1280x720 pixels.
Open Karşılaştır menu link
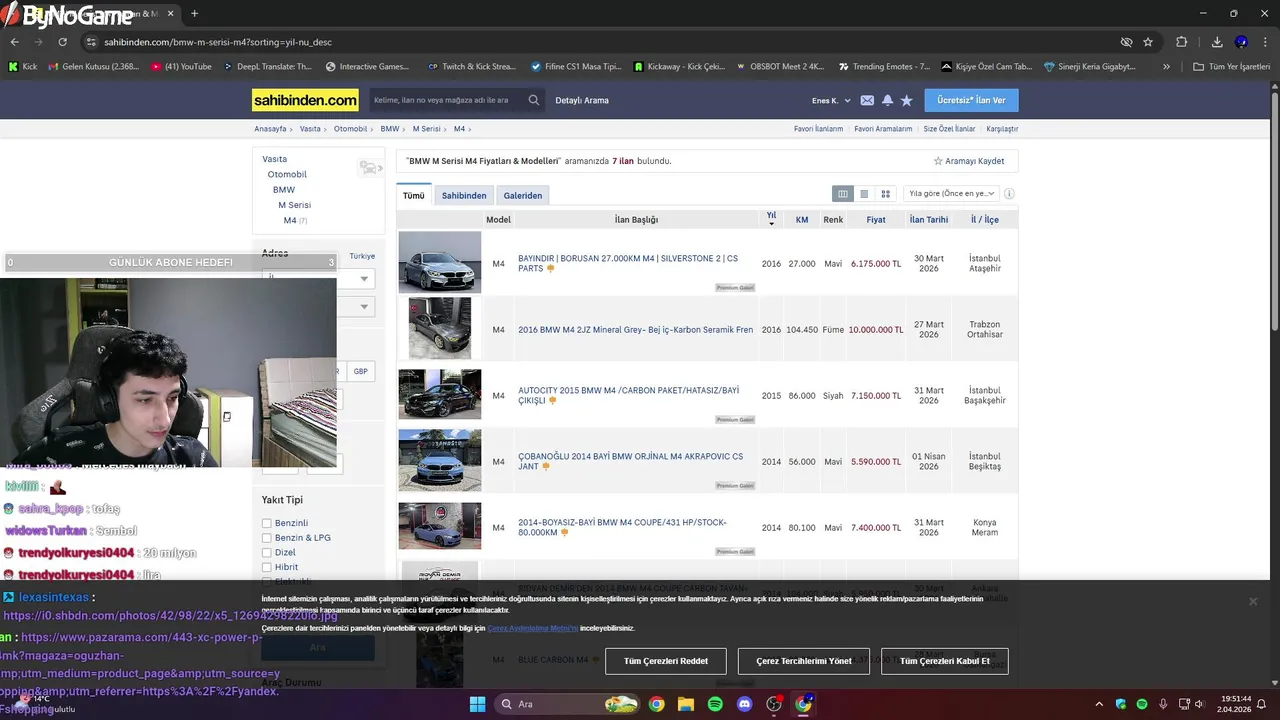(1002, 129)
